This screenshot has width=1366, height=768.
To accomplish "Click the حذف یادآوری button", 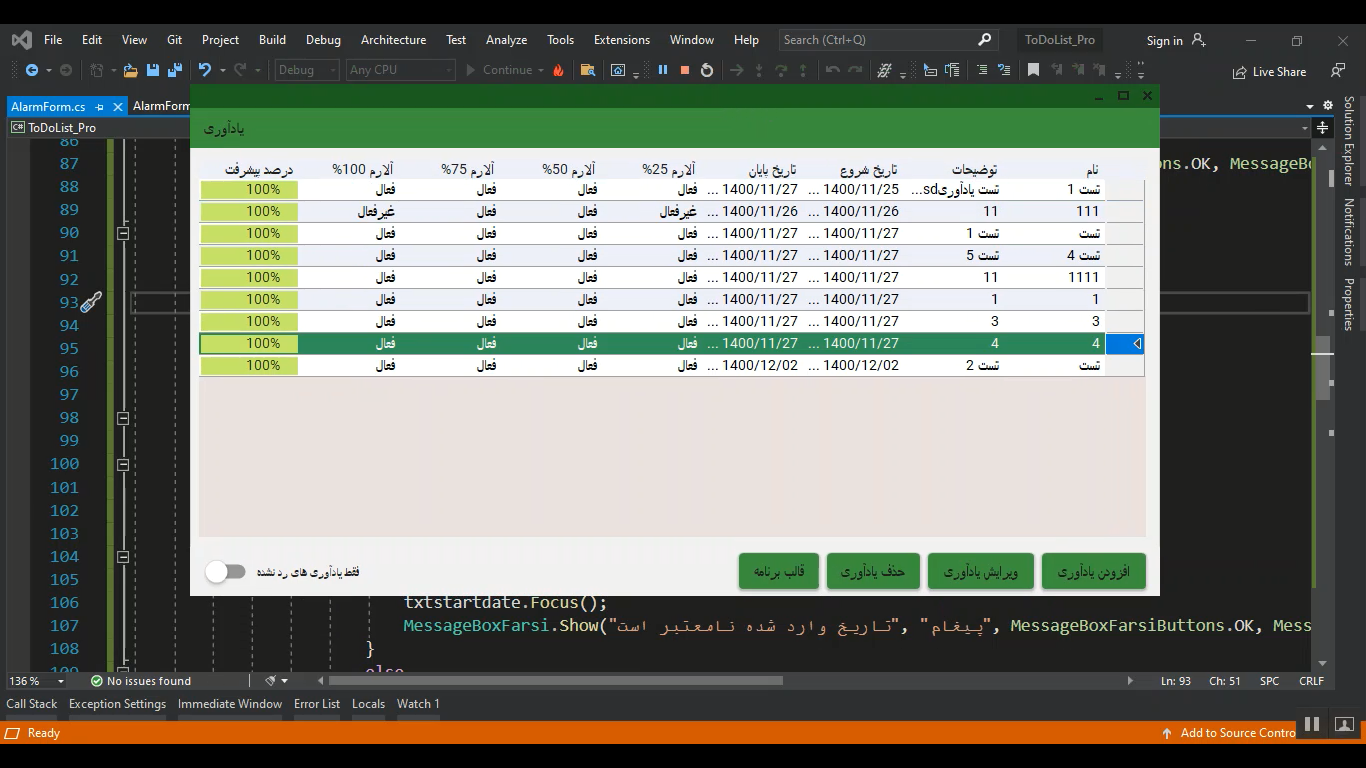I will coord(872,572).
